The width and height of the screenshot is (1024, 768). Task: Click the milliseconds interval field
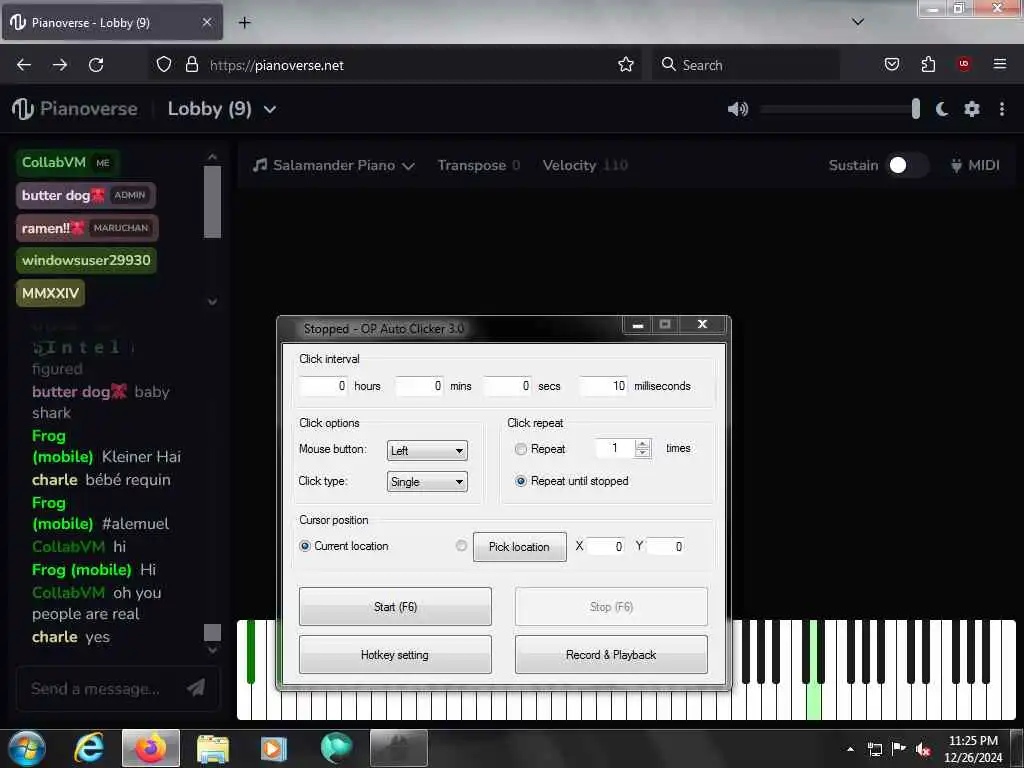point(603,386)
